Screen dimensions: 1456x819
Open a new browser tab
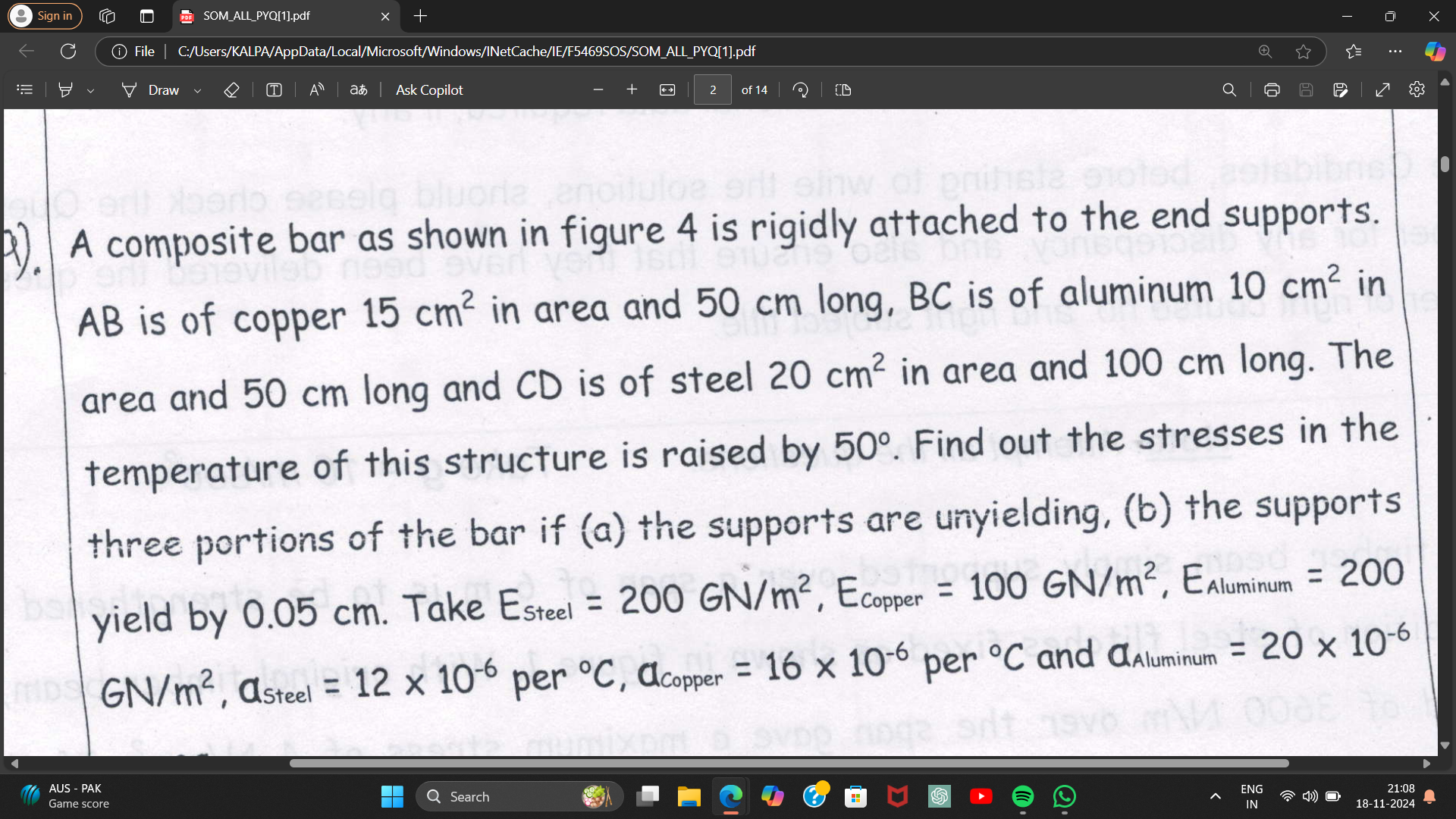tap(420, 16)
